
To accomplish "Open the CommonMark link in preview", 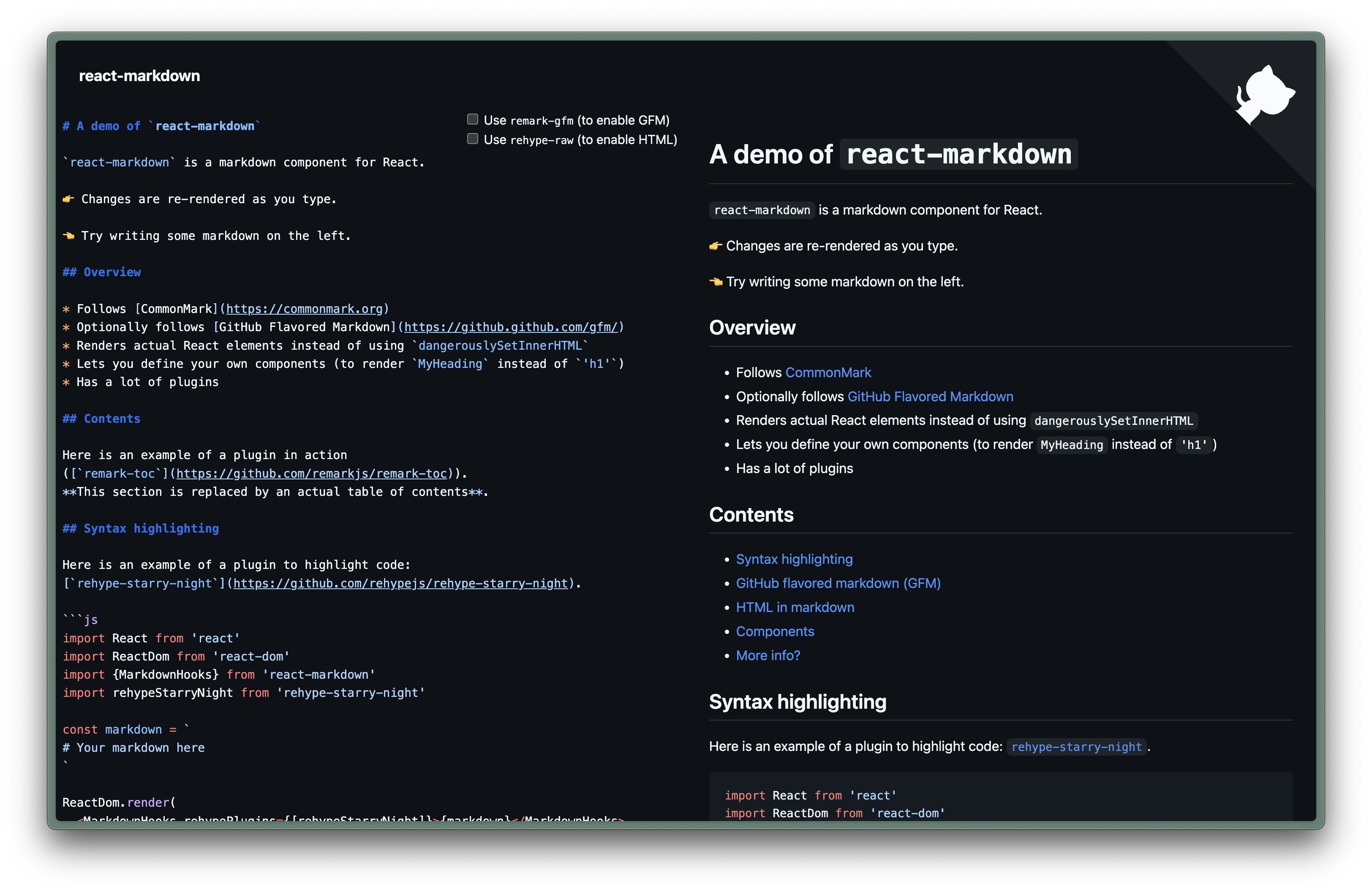I will [x=828, y=372].
